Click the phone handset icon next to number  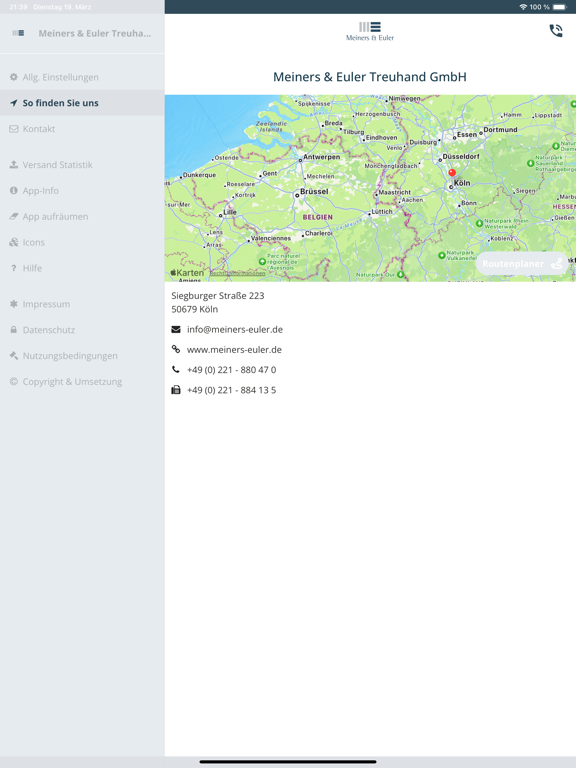(176, 370)
